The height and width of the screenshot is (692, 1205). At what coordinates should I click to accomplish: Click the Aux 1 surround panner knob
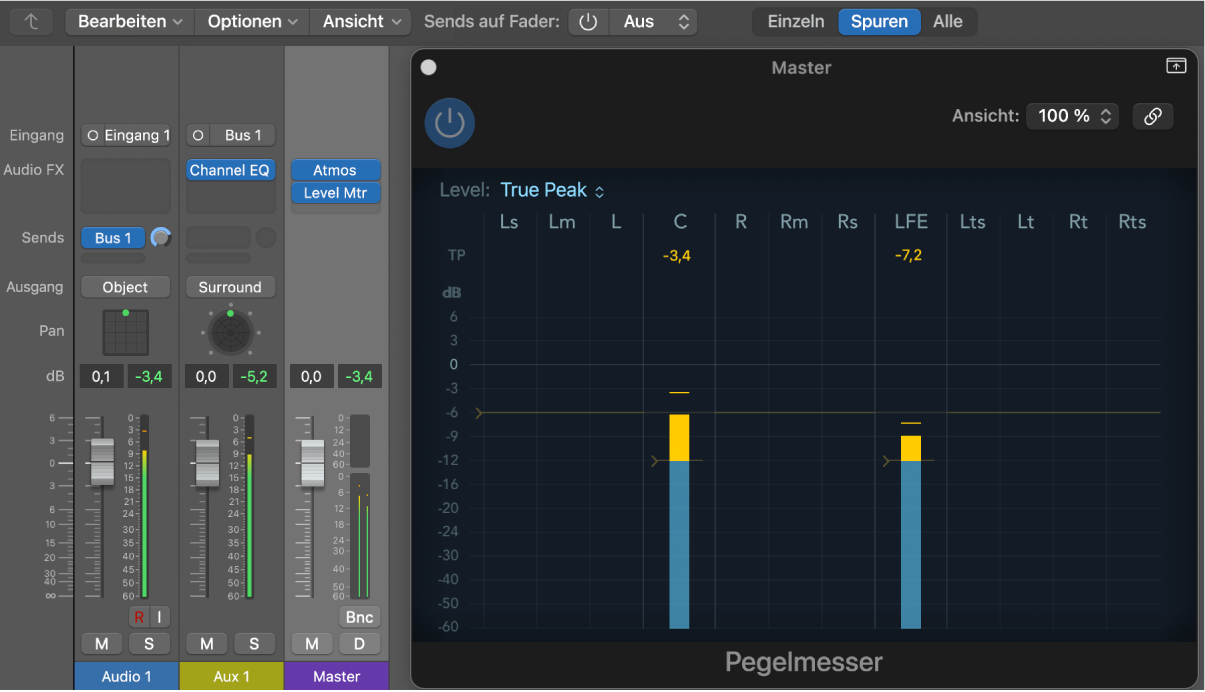coord(230,332)
